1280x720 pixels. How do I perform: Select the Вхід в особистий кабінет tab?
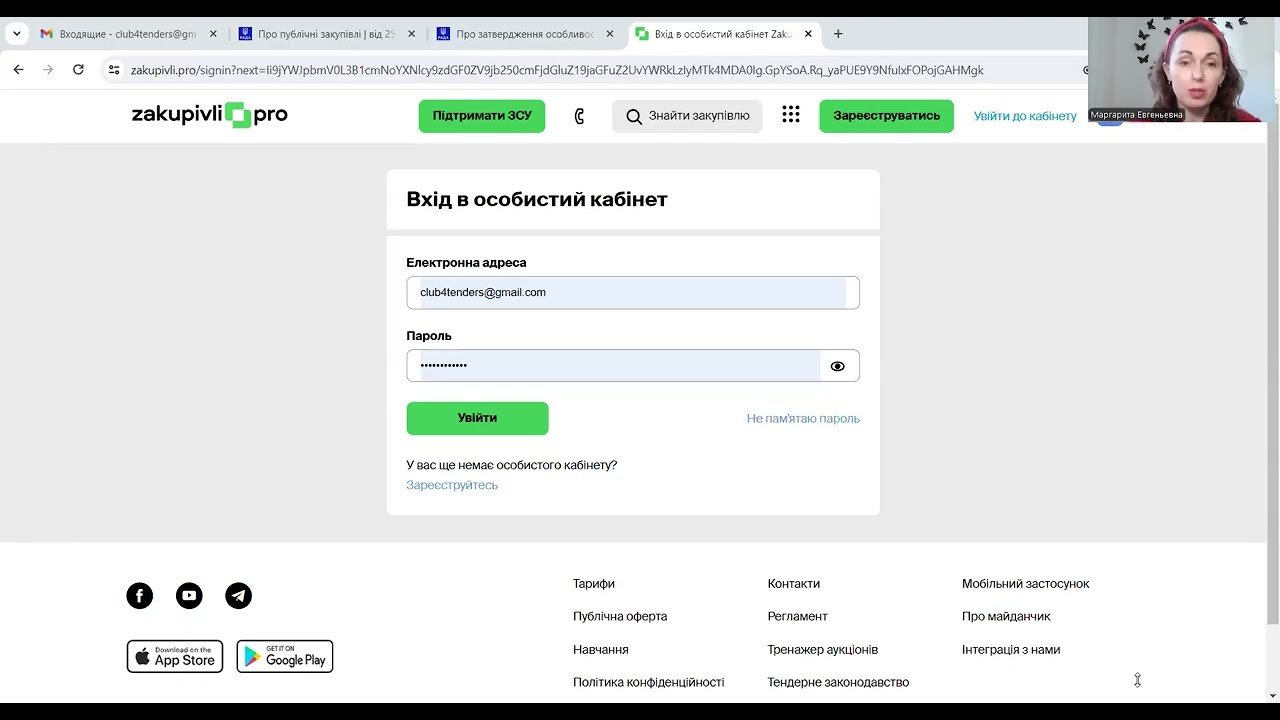pyautogui.click(x=724, y=34)
